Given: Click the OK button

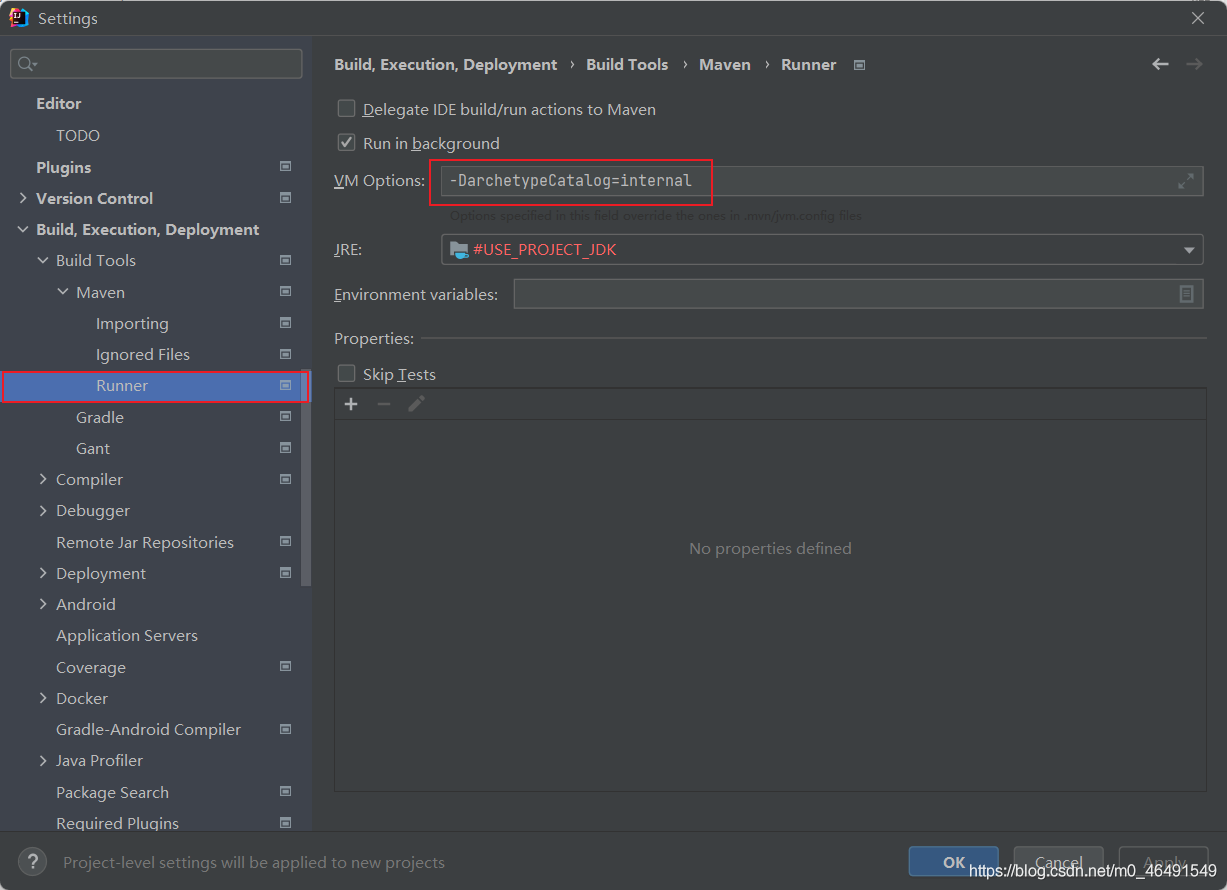Looking at the screenshot, I should tap(954, 862).
